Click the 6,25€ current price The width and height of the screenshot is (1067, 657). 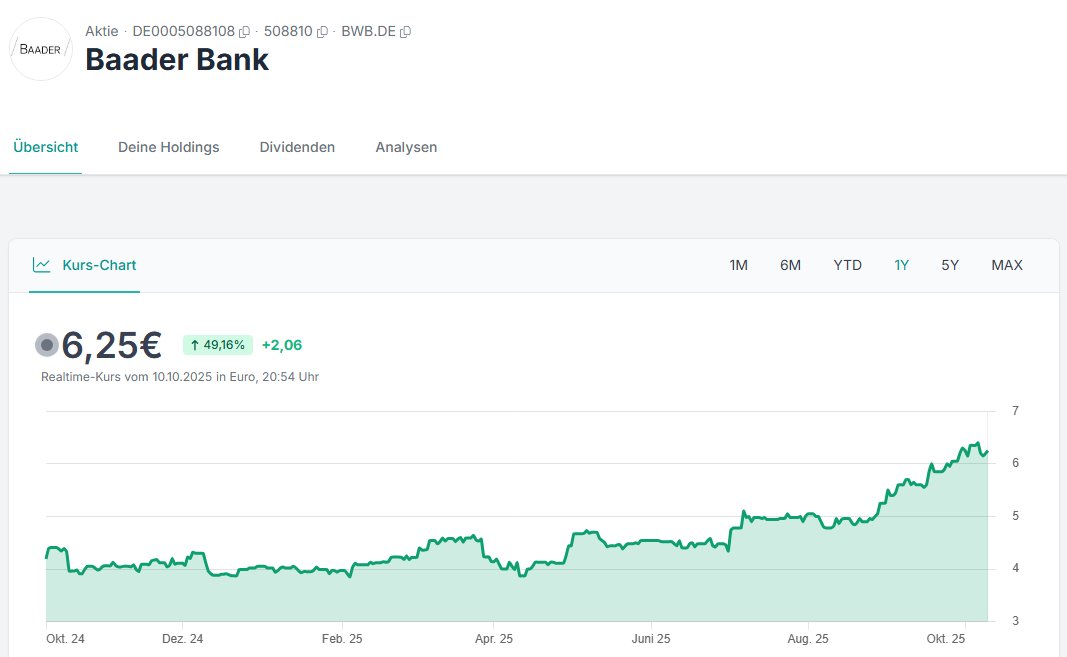click(x=112, y=345)
